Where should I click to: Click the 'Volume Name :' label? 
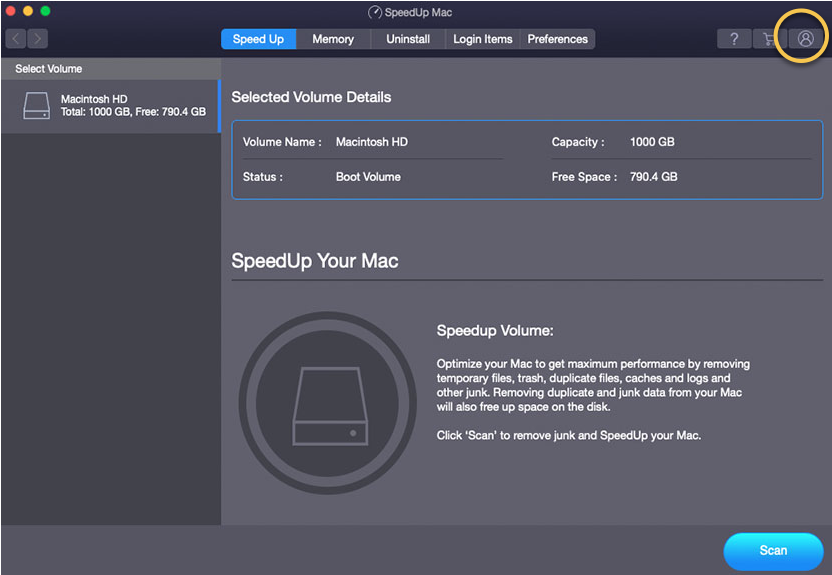tap(282, 142)
